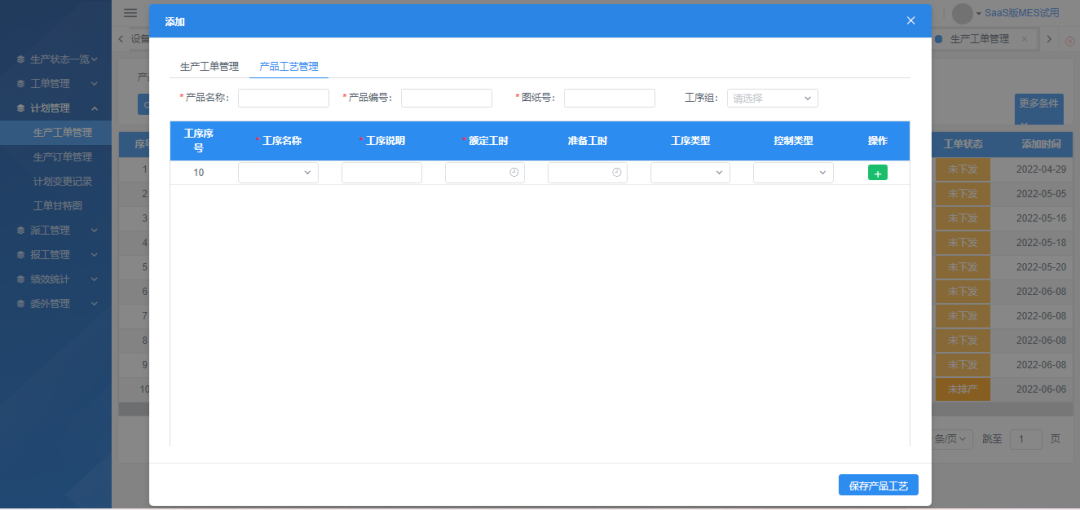Close the 添加 dialog with the X
This screenshot has height=510, width=1080.
click(911, 21)
